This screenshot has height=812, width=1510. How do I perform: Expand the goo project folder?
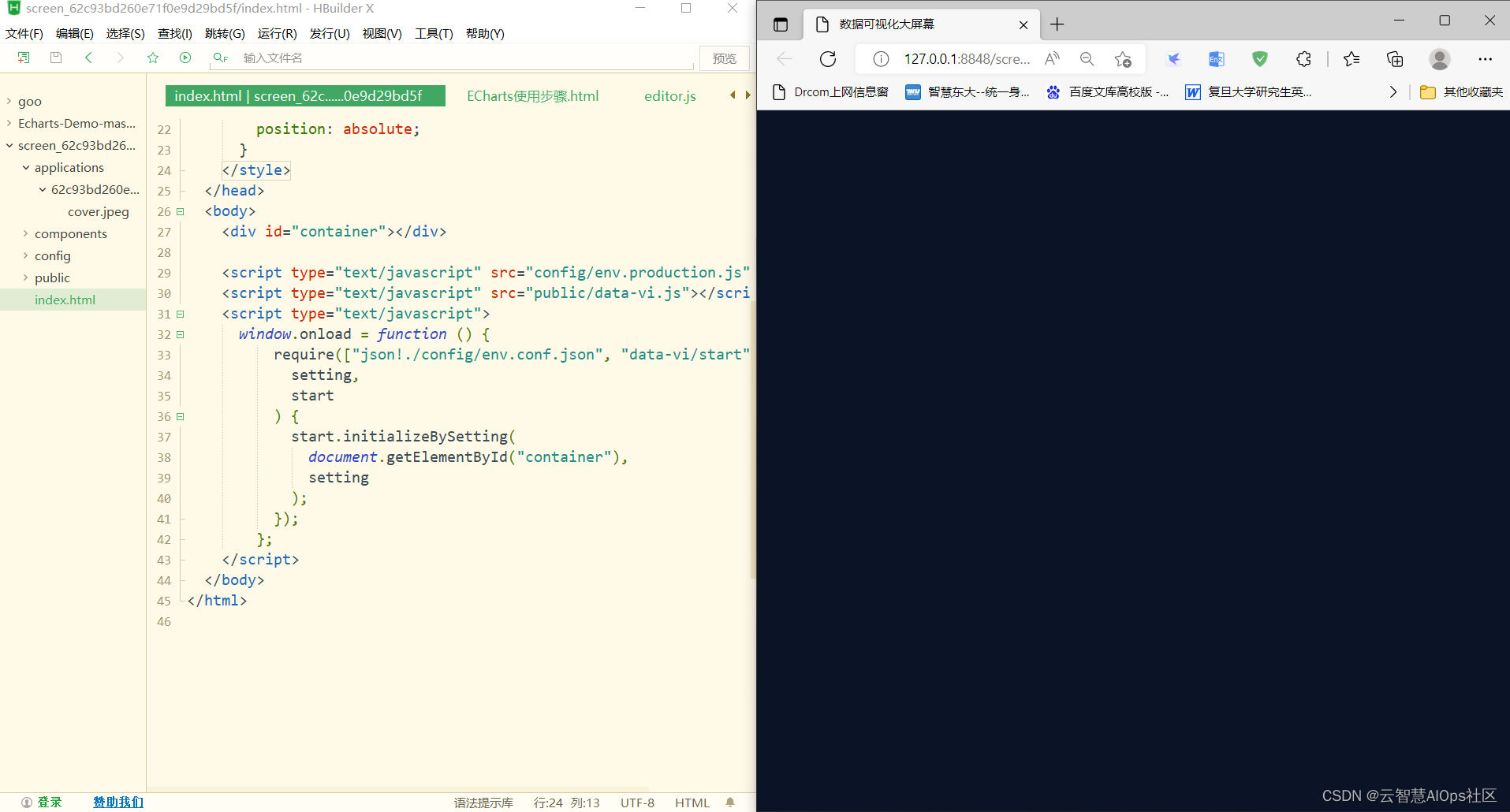click(9, 101)
